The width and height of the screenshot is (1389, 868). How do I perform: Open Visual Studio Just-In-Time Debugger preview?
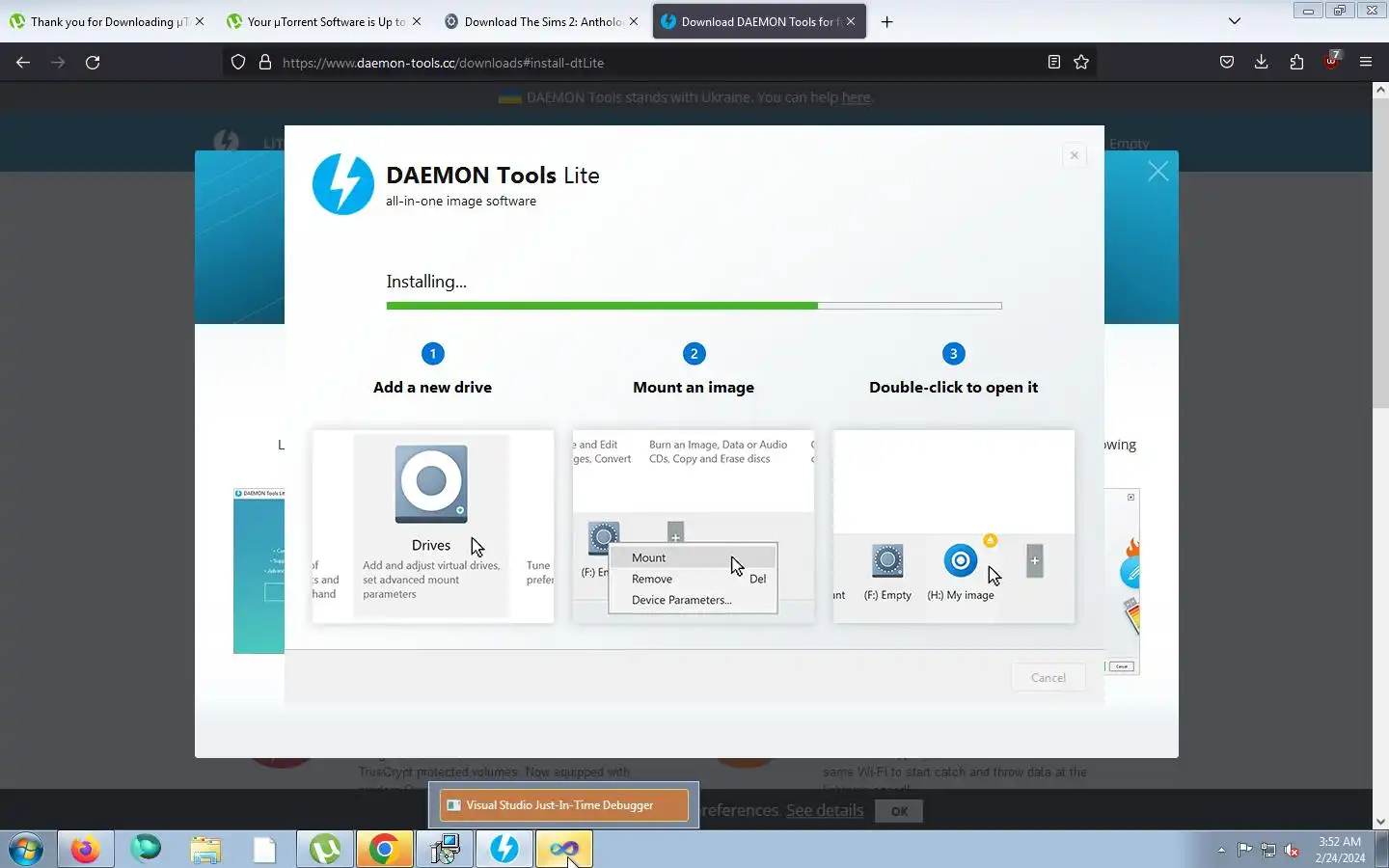(564, 805)
